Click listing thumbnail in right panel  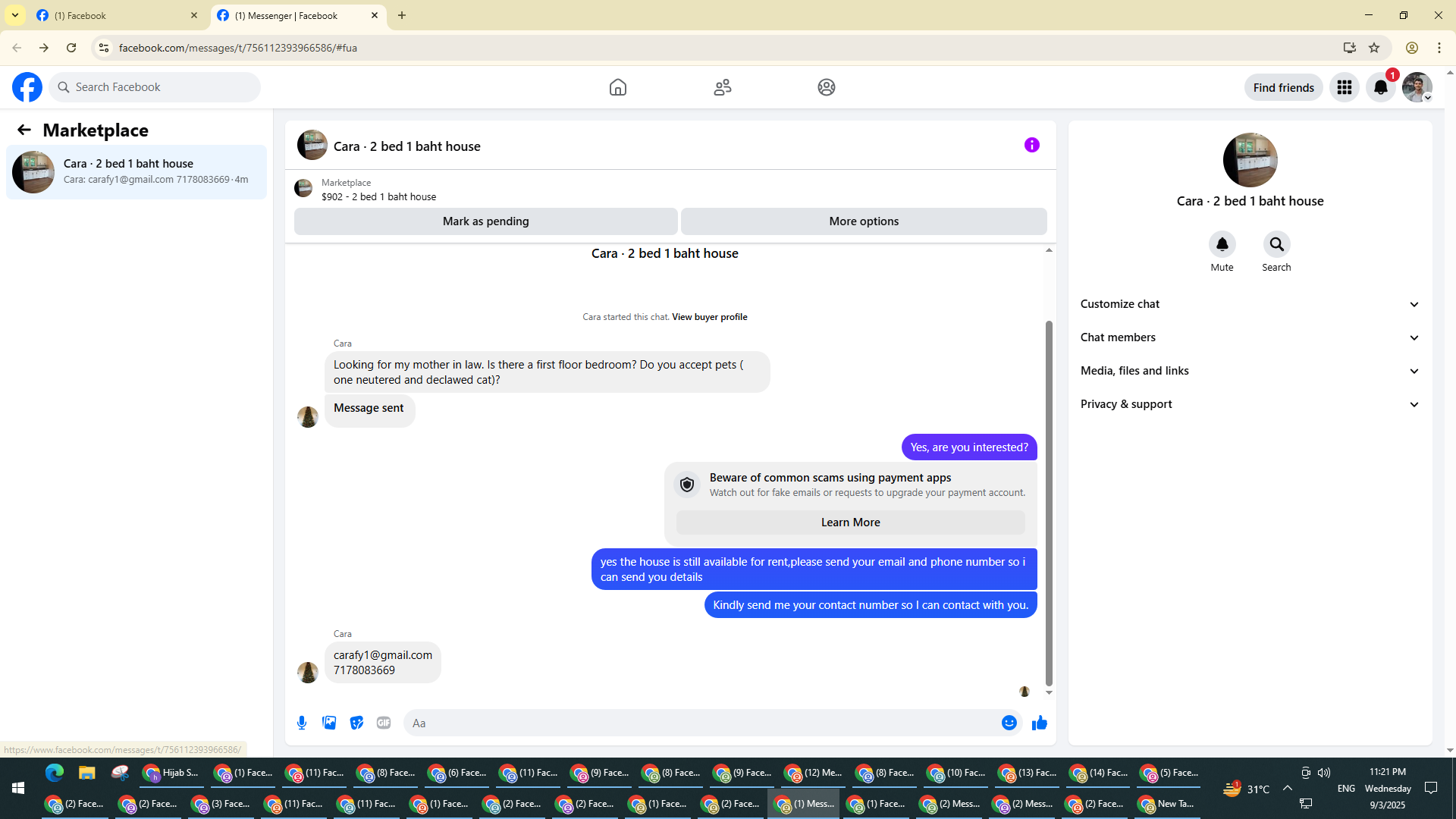tap(1250, 160)
